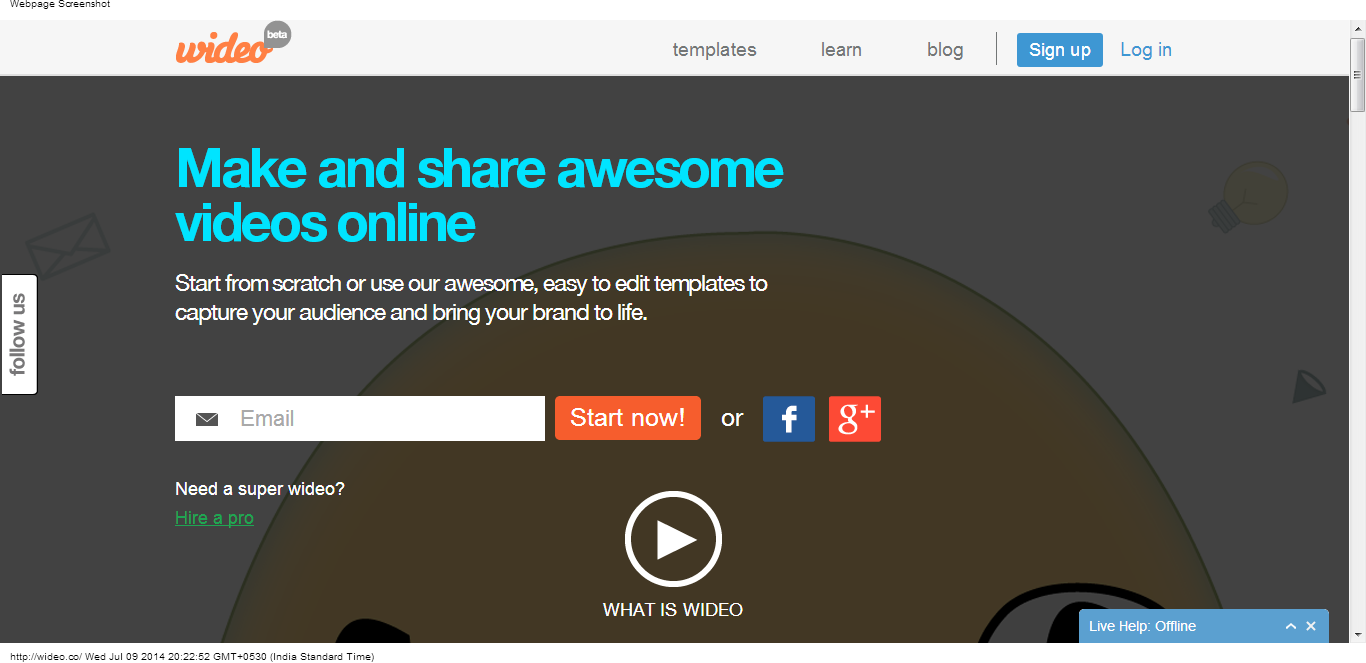
Task: Click the Start now! button
Action: point(628,418)
